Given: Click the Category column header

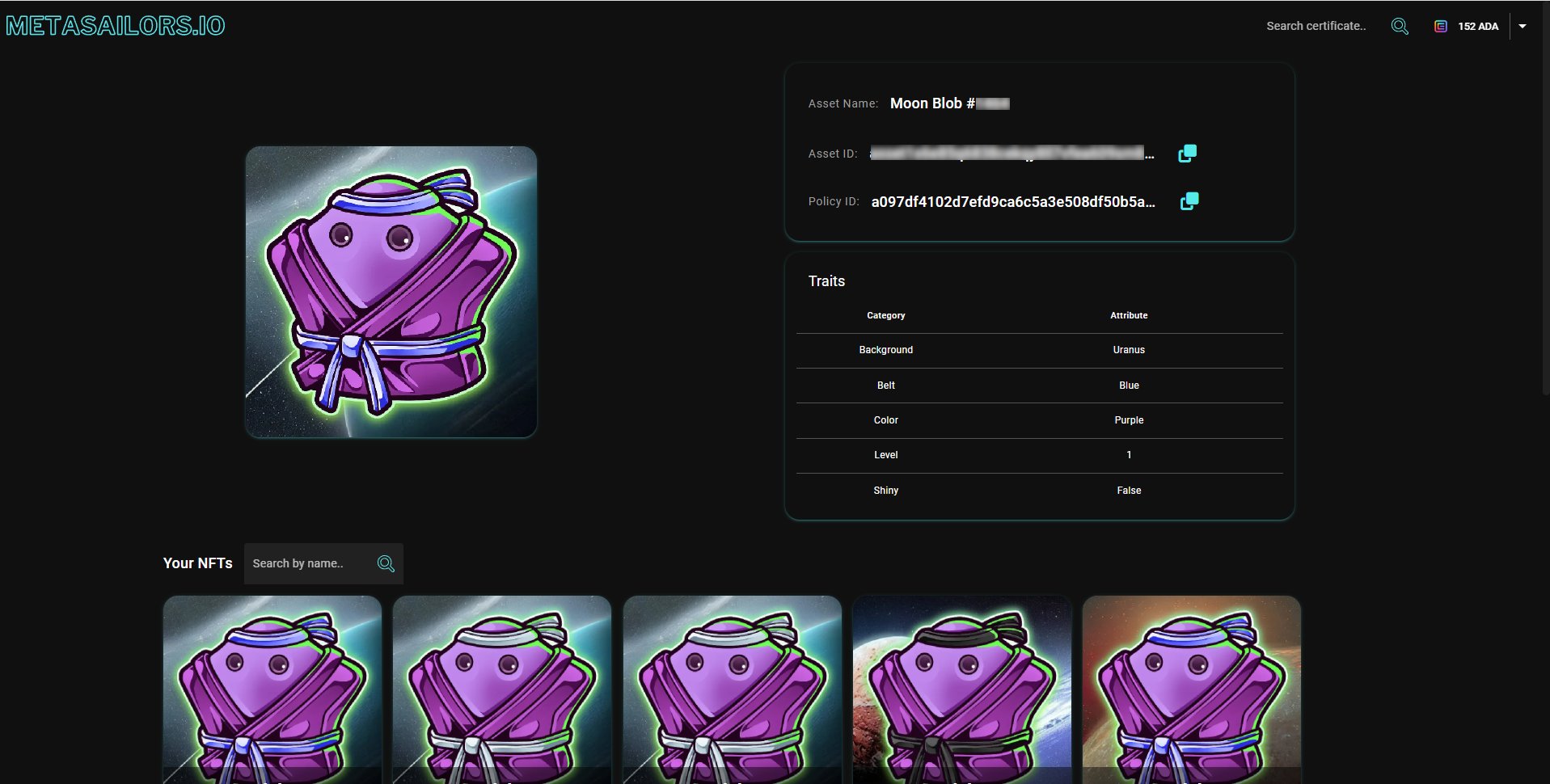Looking at the screenshot, I should coord(886,315).
